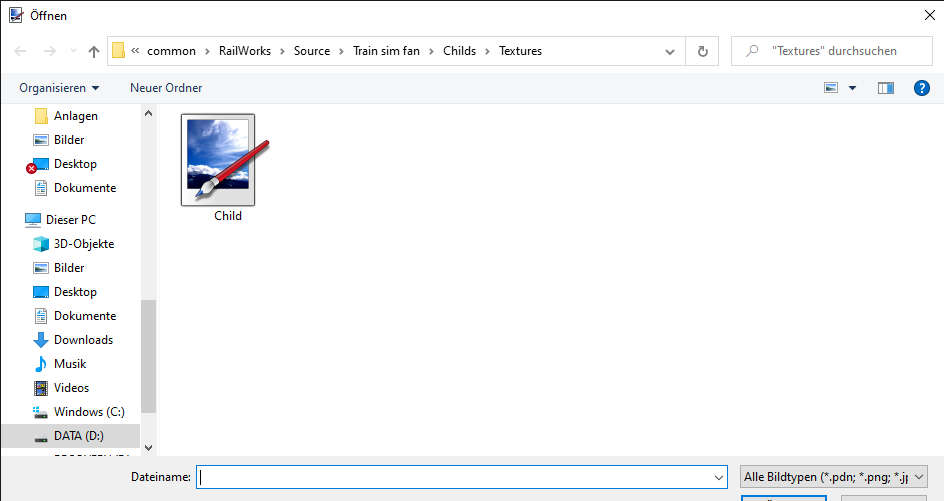Viewport: 944px width, 501px height.
Task: Go up one folder level
Action: pos(94,51)
